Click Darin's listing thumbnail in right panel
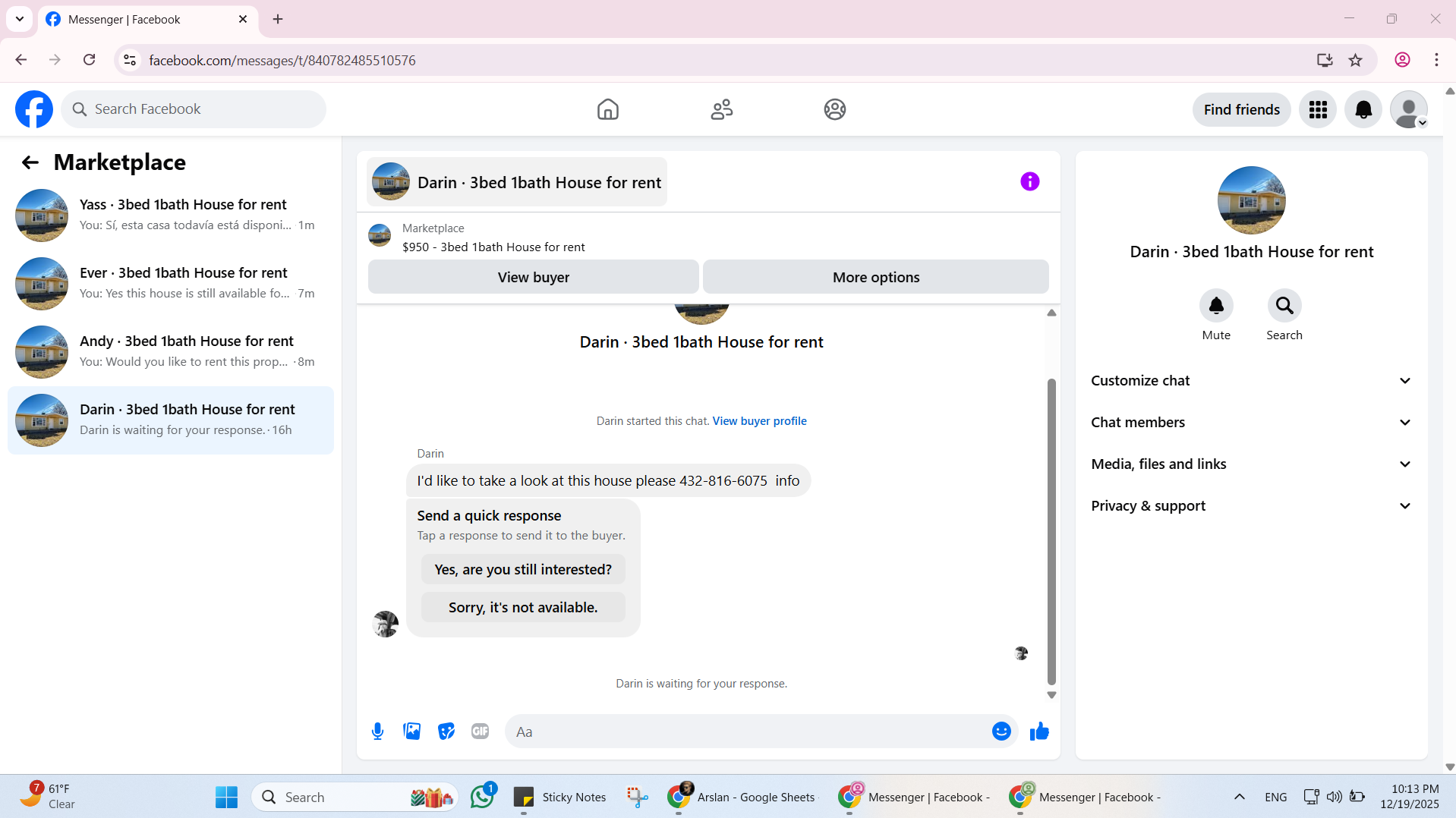Image resolution: width=1456 pixels, height=818 pixels. point(1251,200)
